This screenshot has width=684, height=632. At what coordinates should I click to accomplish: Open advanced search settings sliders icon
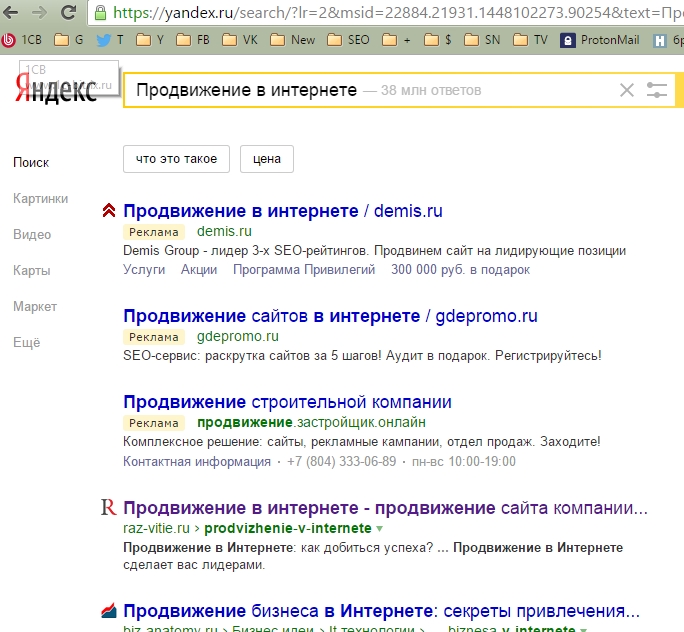(657, 90)
